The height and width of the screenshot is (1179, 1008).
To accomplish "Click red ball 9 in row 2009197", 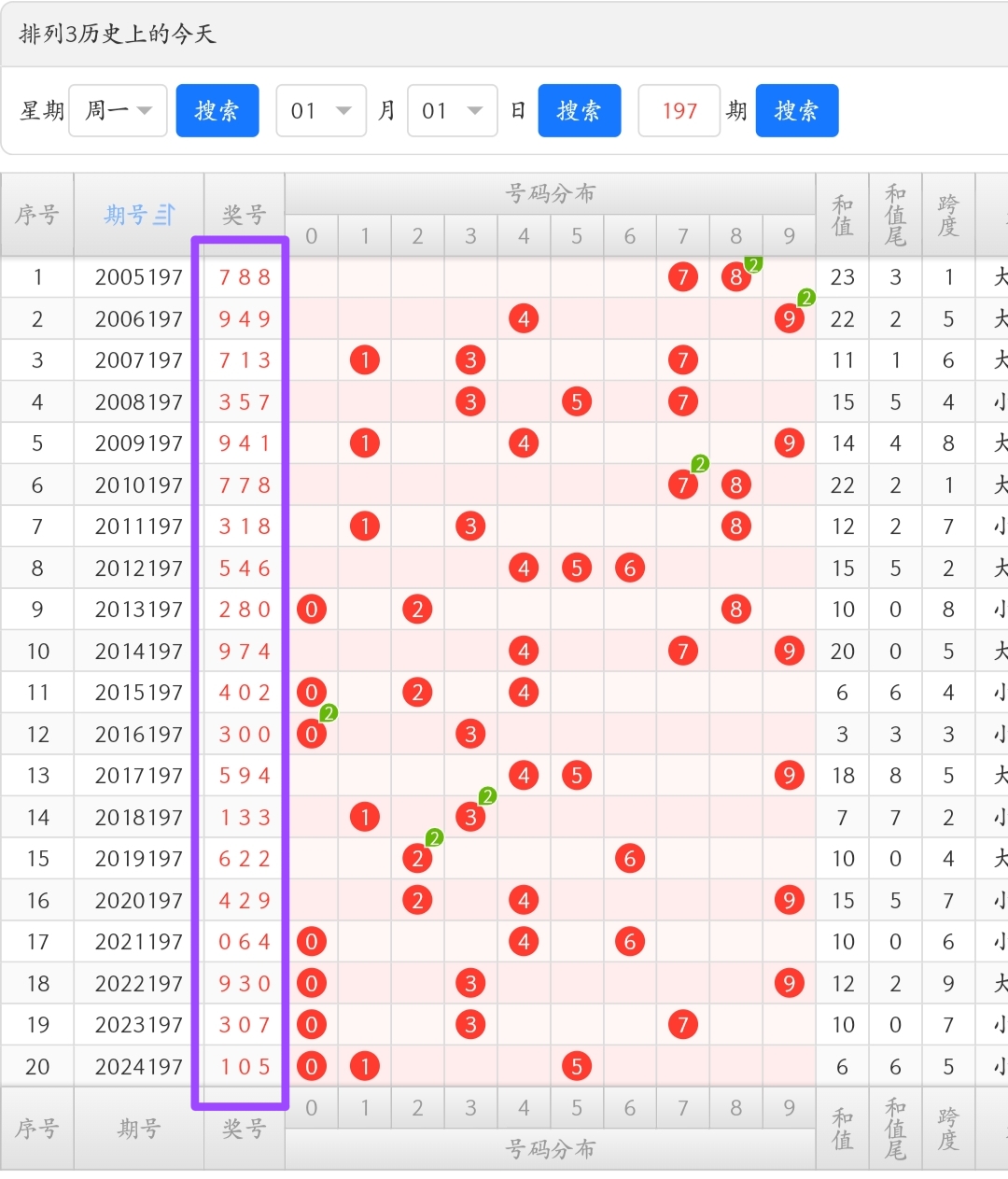I will 790,443.
